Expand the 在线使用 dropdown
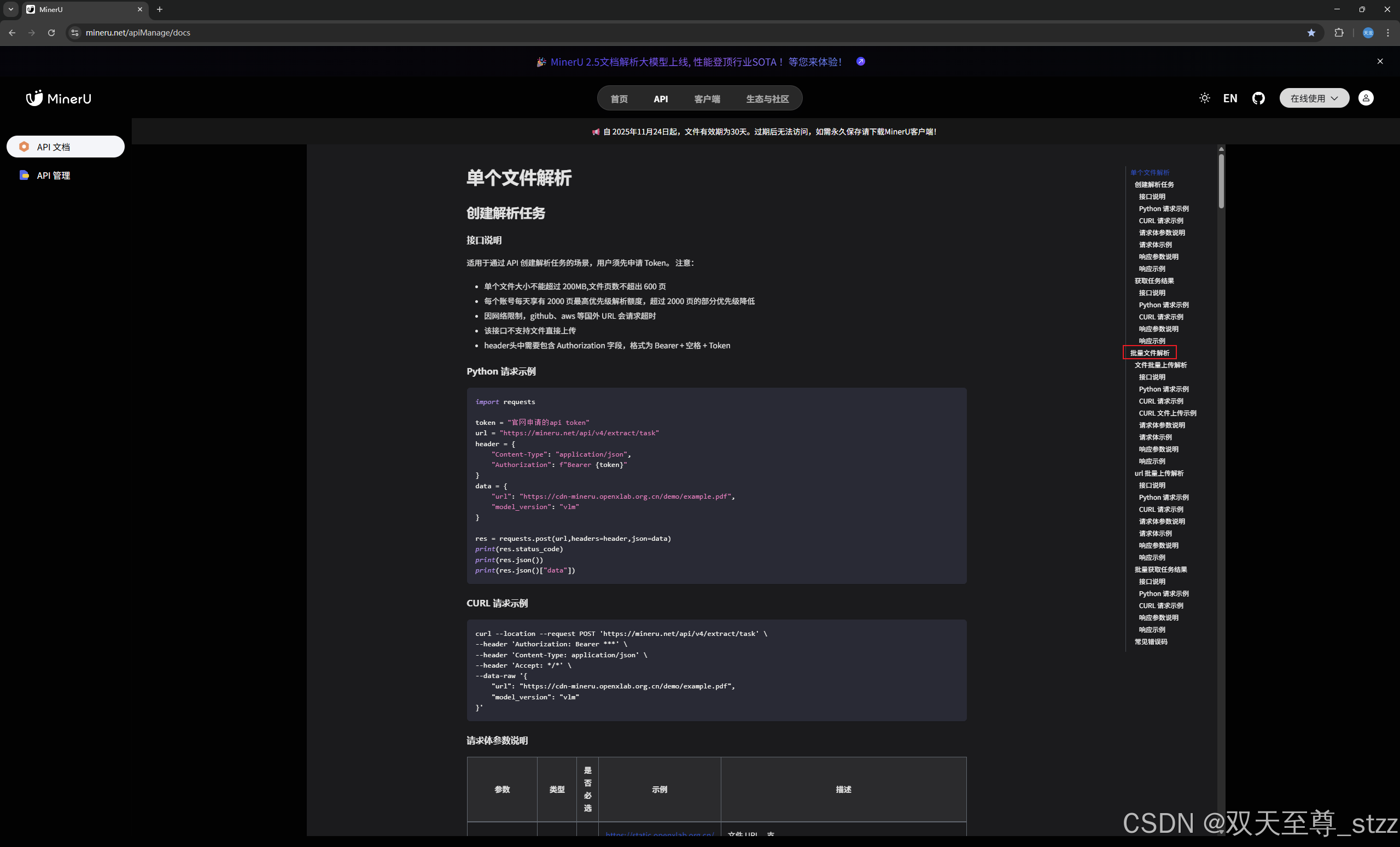This screenshot has width=1400, height=847. pyautogui.click(x=1314, y=98)
